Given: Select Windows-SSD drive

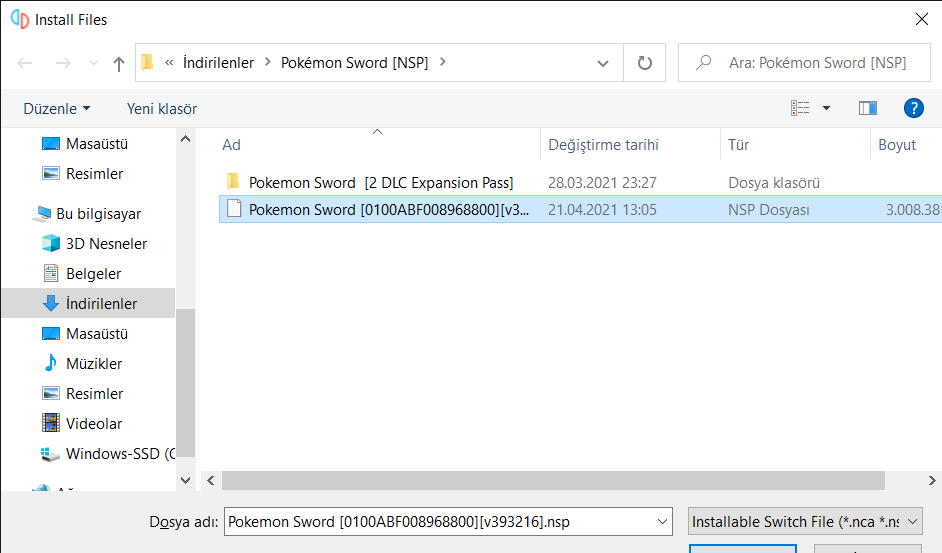Looking at the screenshot, I should click(120, 454).
